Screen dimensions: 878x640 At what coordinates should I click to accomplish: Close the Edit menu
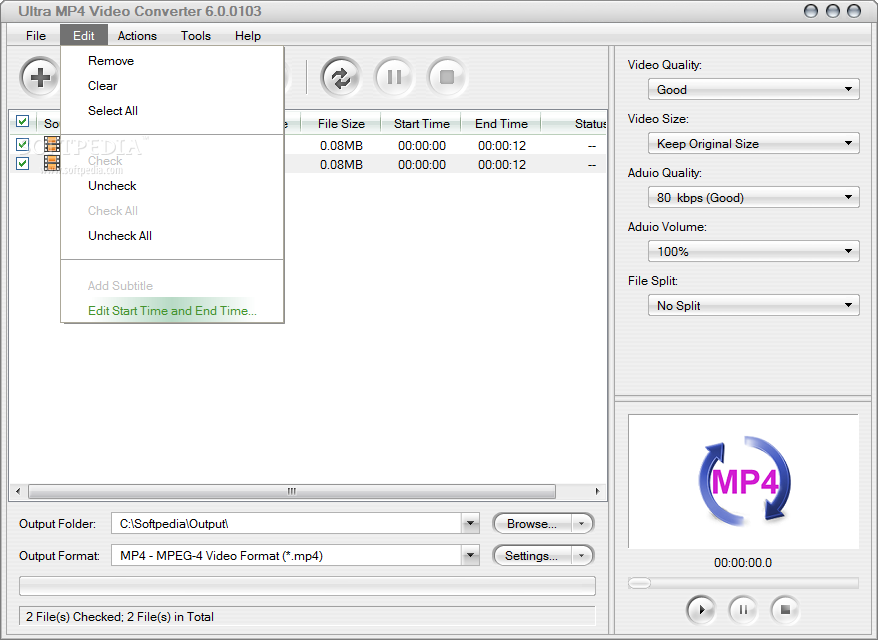pos(84,36)
